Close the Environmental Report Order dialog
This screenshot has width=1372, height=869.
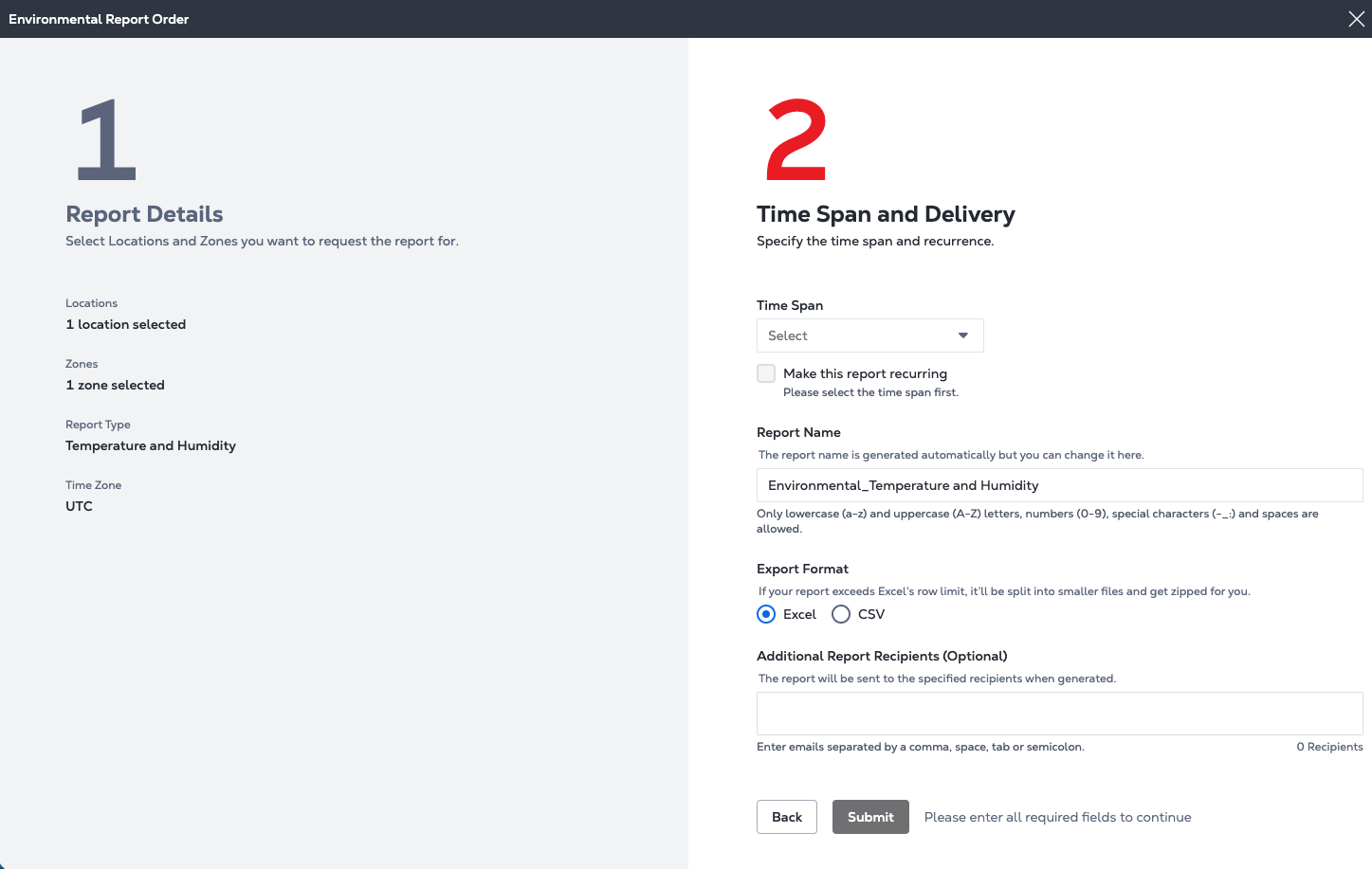pos(1356,19)
